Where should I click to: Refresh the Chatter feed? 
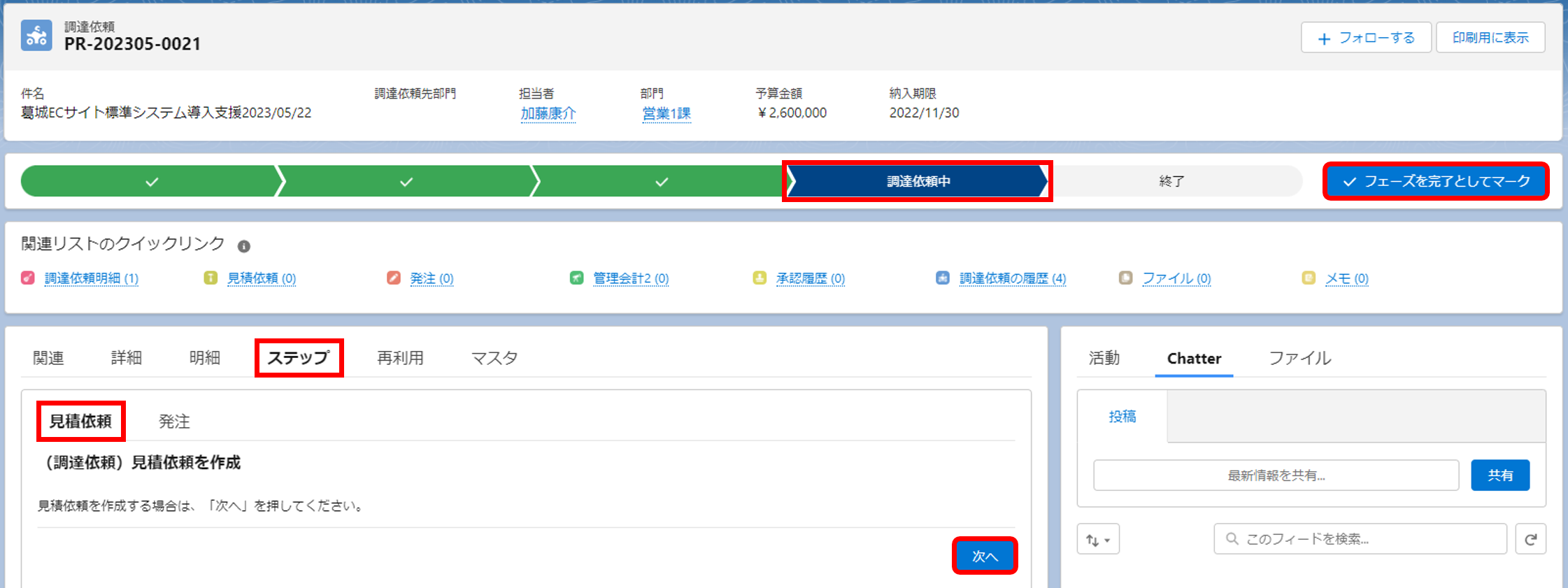(1530, 539)
